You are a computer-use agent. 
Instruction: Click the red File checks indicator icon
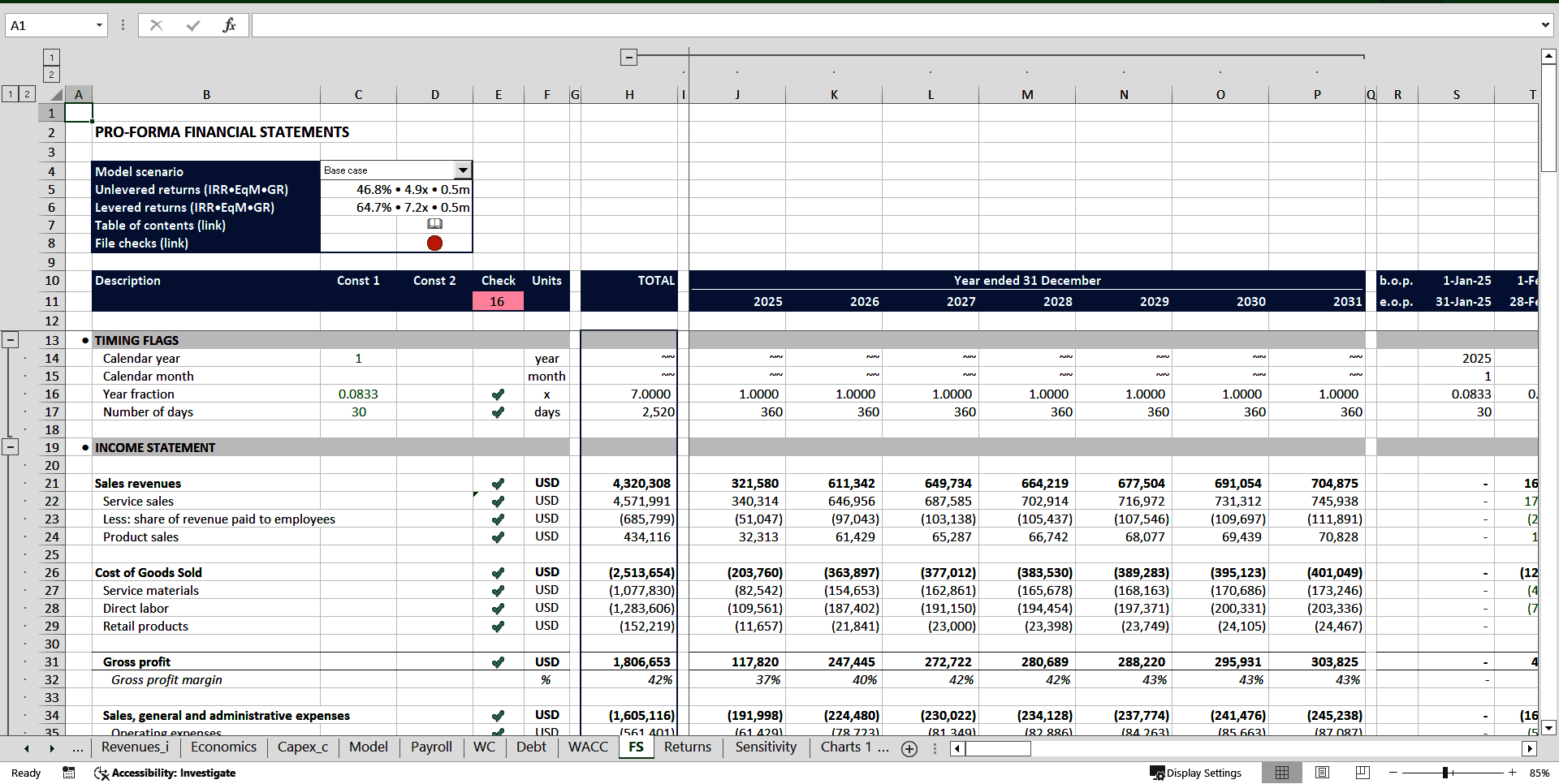[x=435, y=243]
